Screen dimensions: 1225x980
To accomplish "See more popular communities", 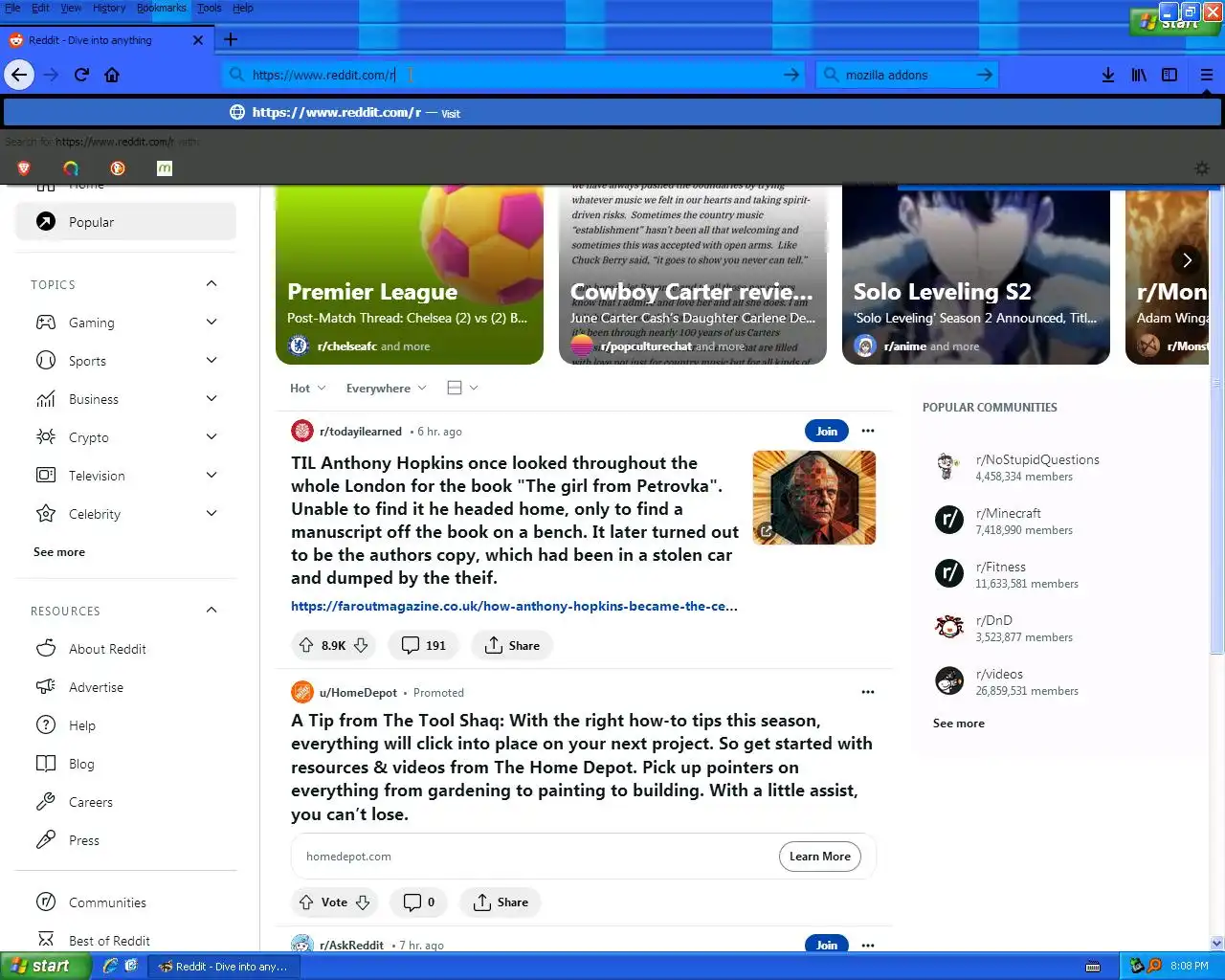I will 959,724.
